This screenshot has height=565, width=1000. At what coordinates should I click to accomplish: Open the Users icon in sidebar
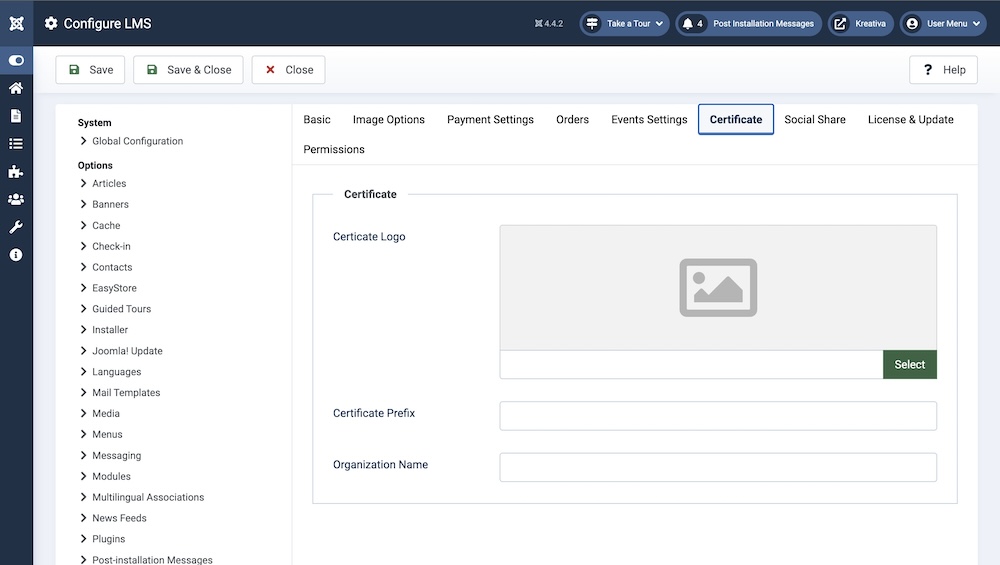tap(16, 200)
